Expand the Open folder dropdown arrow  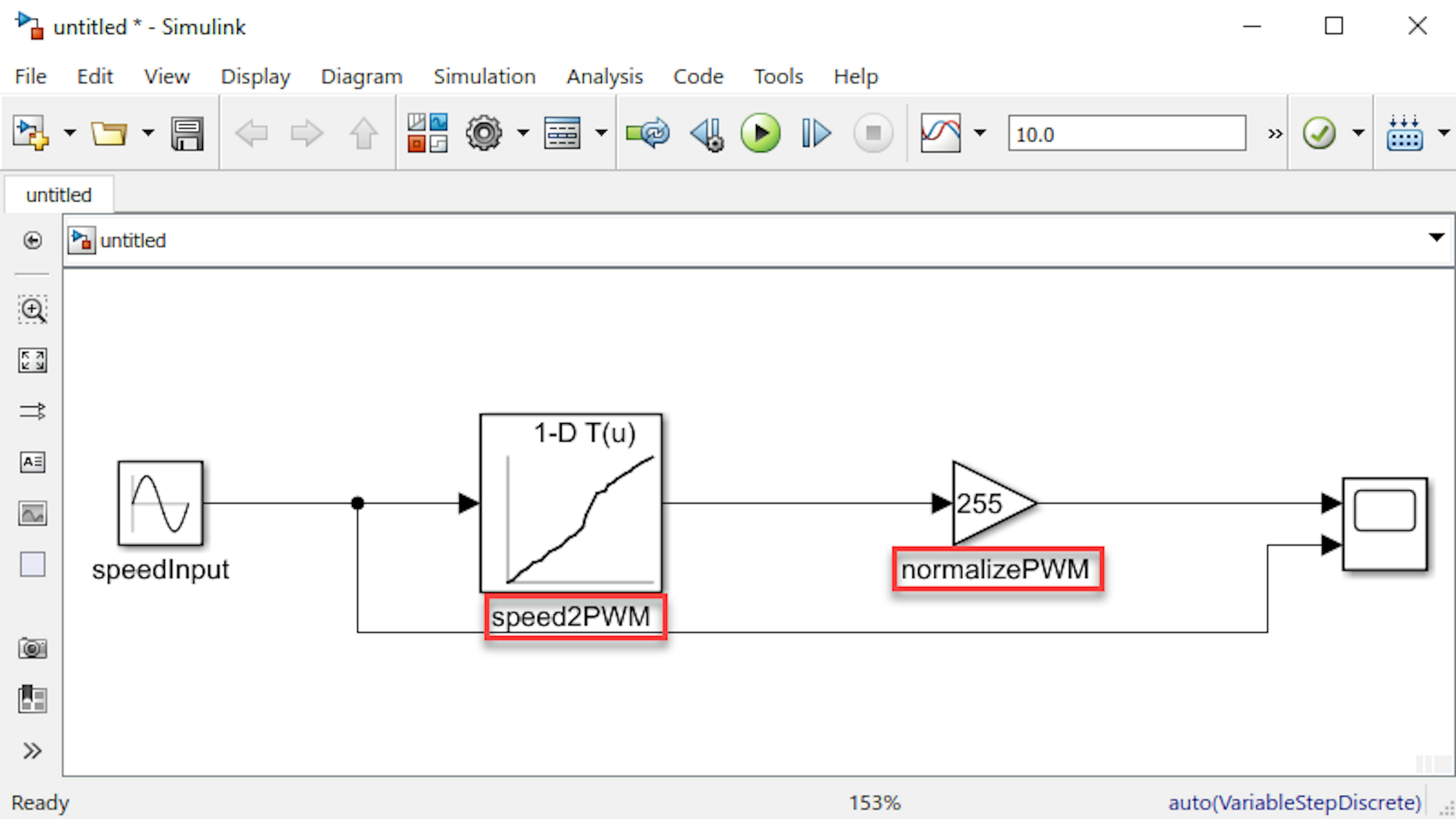click(x=148, y=133)
